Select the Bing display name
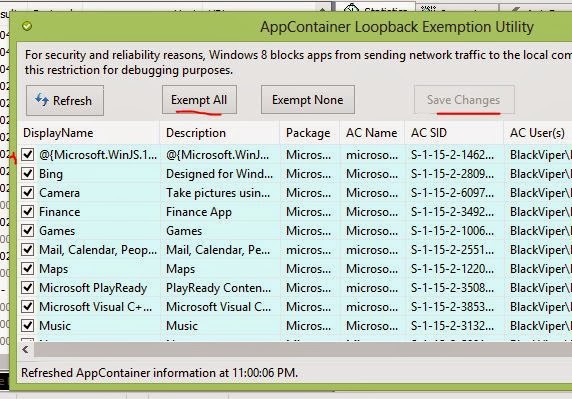Image resolution: width=572 pixels, height=399 pixels. 51,174
